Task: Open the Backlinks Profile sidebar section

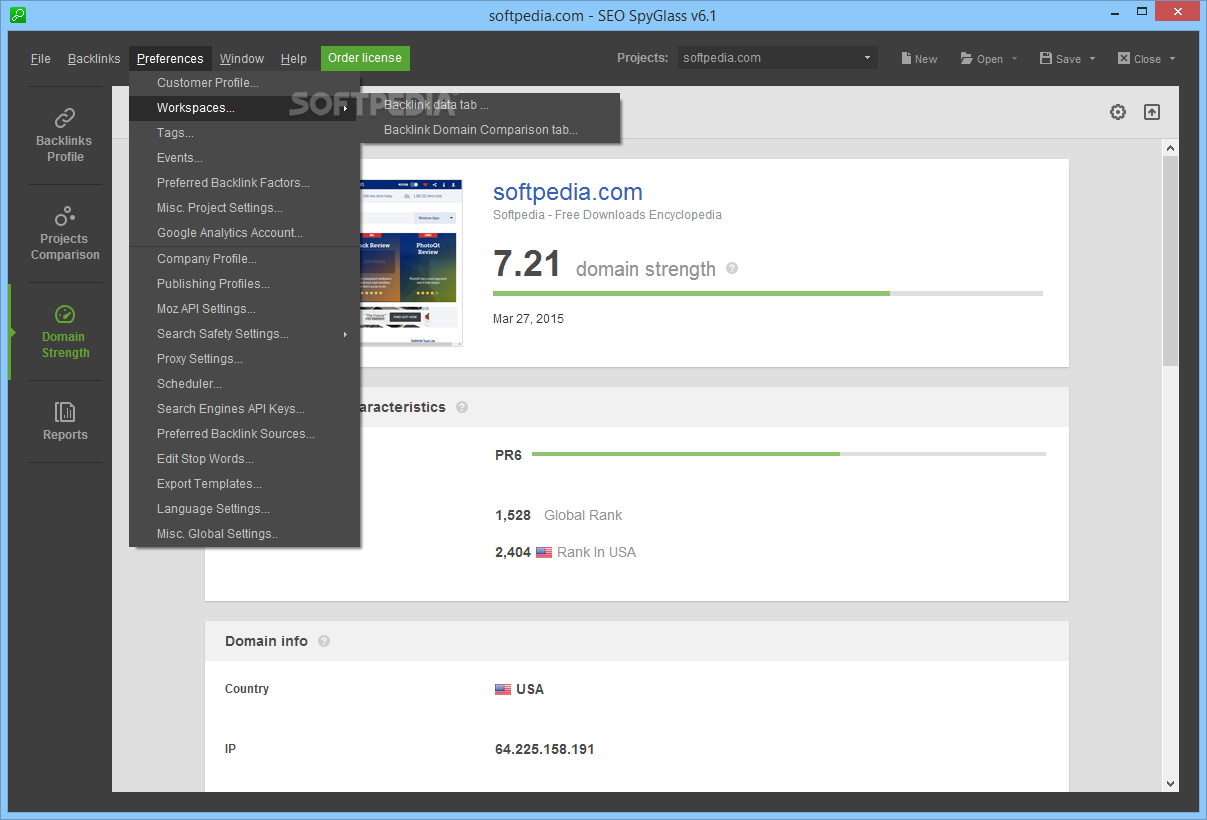Action: pyautogui.click(x=65, y=136)
